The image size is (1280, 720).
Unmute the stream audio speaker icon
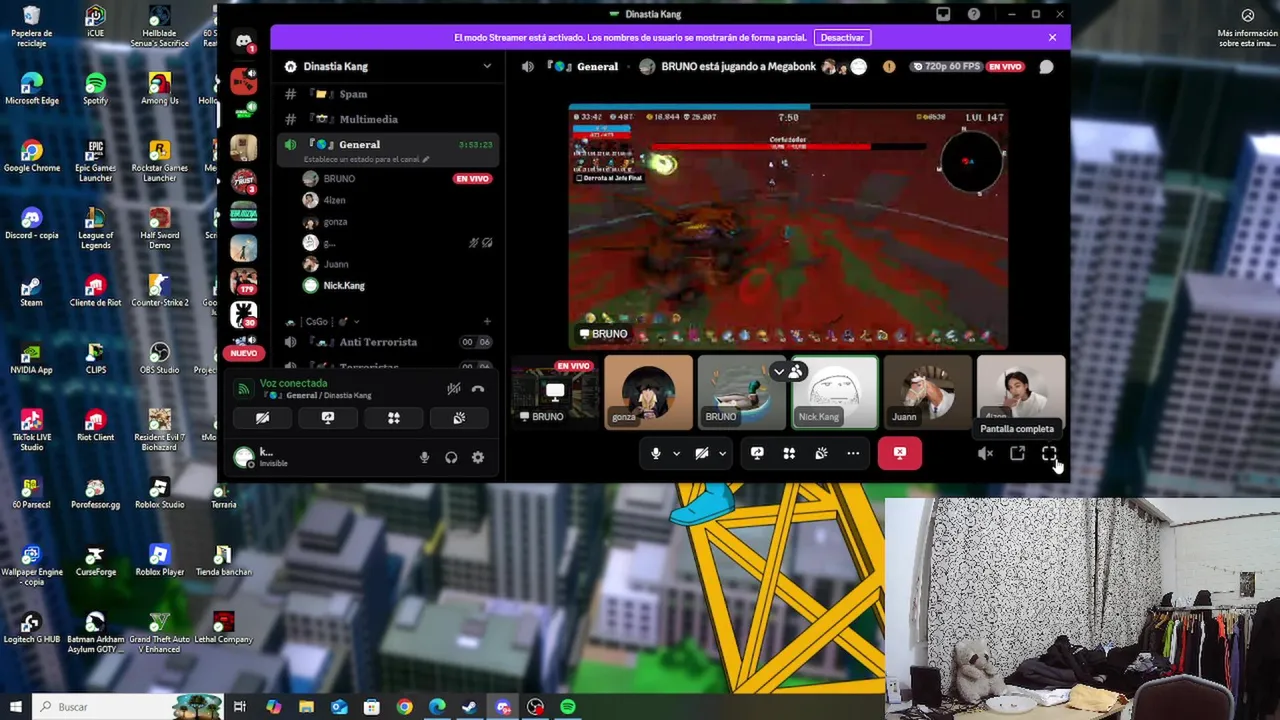(985, 453)
